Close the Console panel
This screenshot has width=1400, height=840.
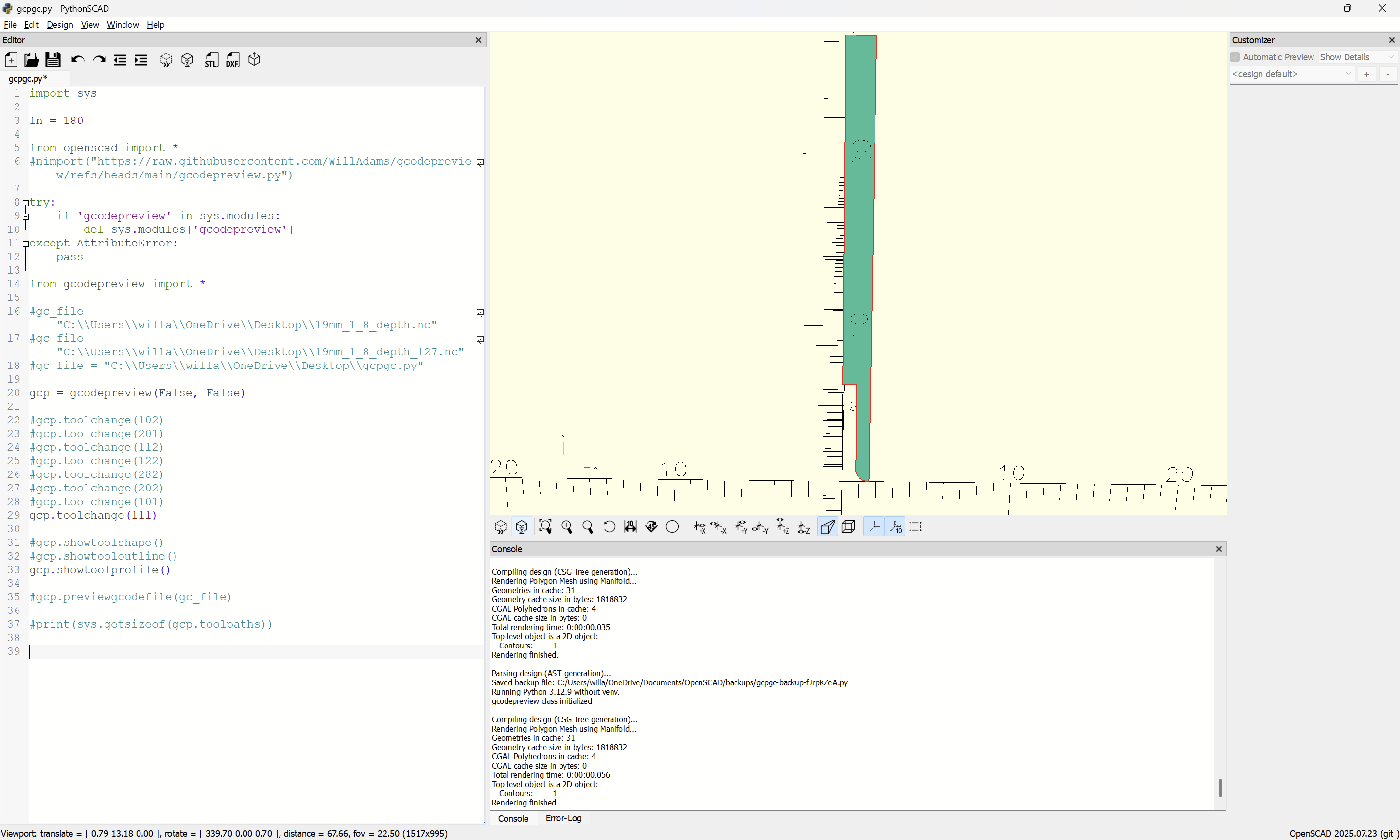[1219, 549]
